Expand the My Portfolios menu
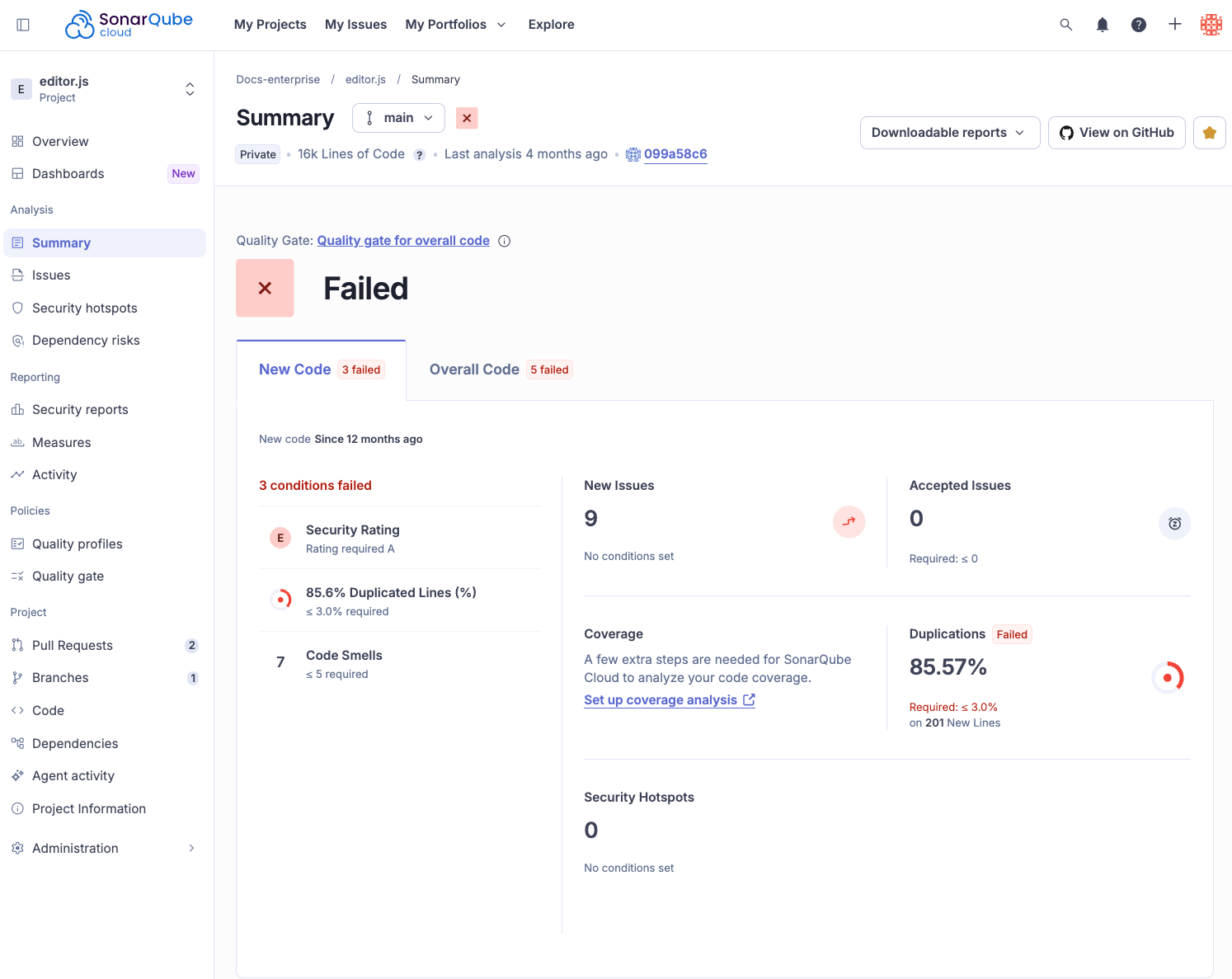The height and width of the screenshot is (979, 1232). pos(455,25)
